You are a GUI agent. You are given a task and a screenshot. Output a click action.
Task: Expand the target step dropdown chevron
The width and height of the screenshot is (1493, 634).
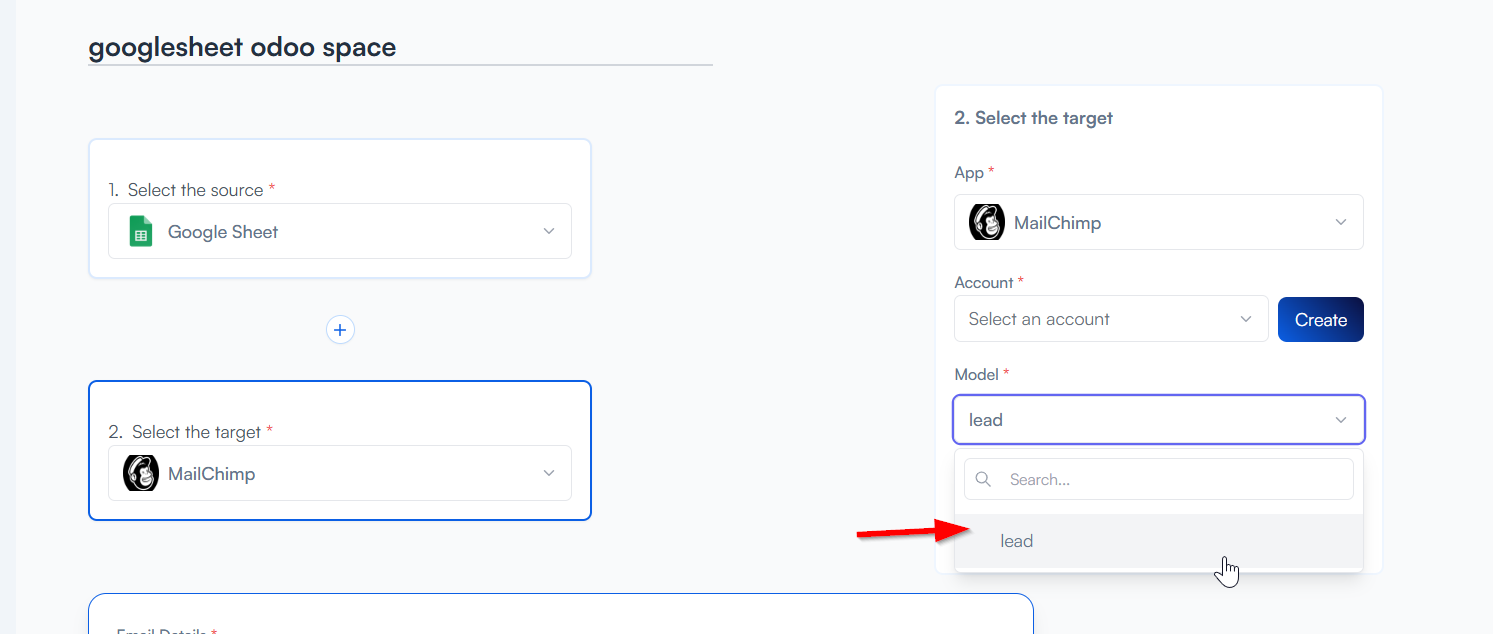tap(549, 473)
